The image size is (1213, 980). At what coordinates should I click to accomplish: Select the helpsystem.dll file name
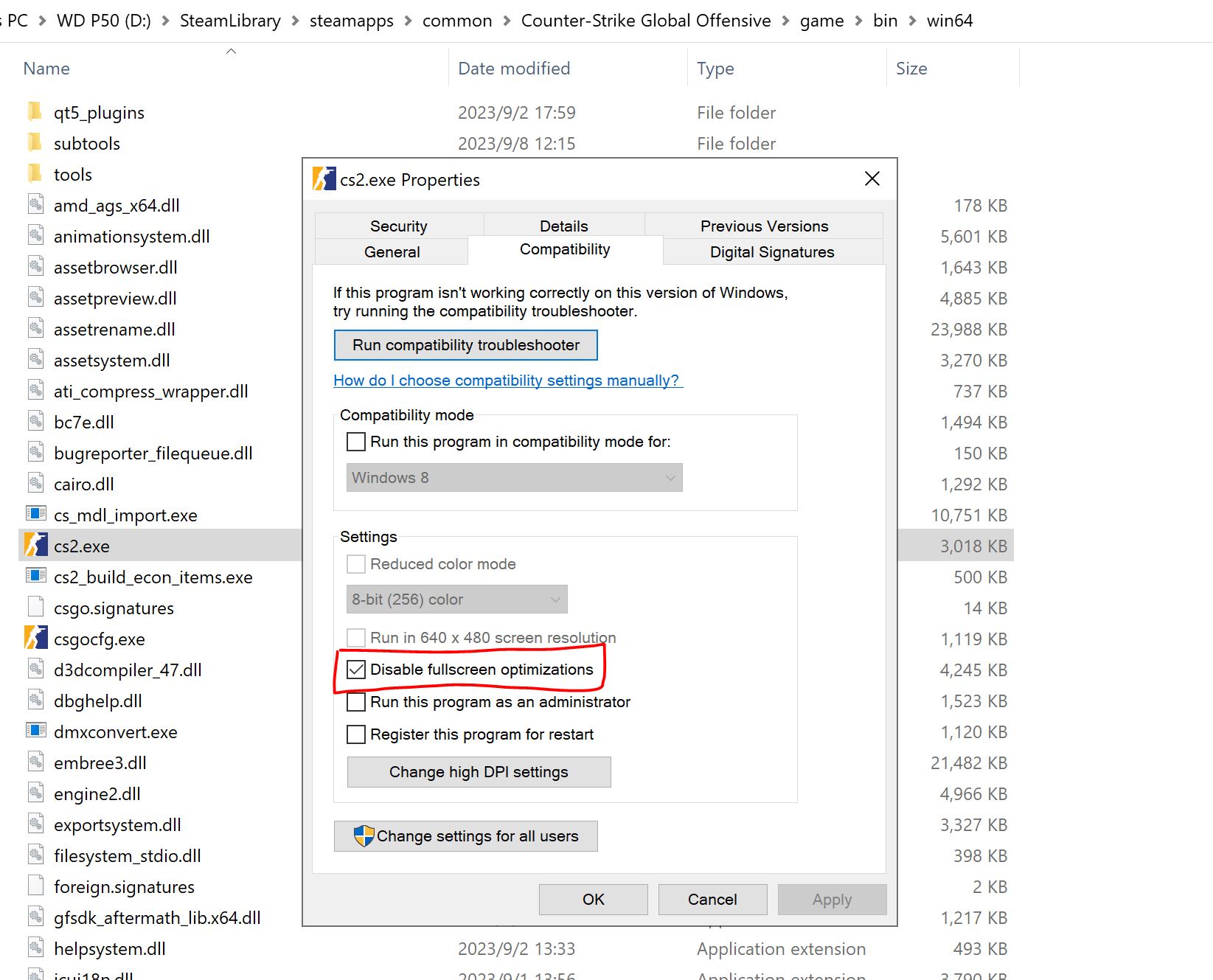pos(110,948)
